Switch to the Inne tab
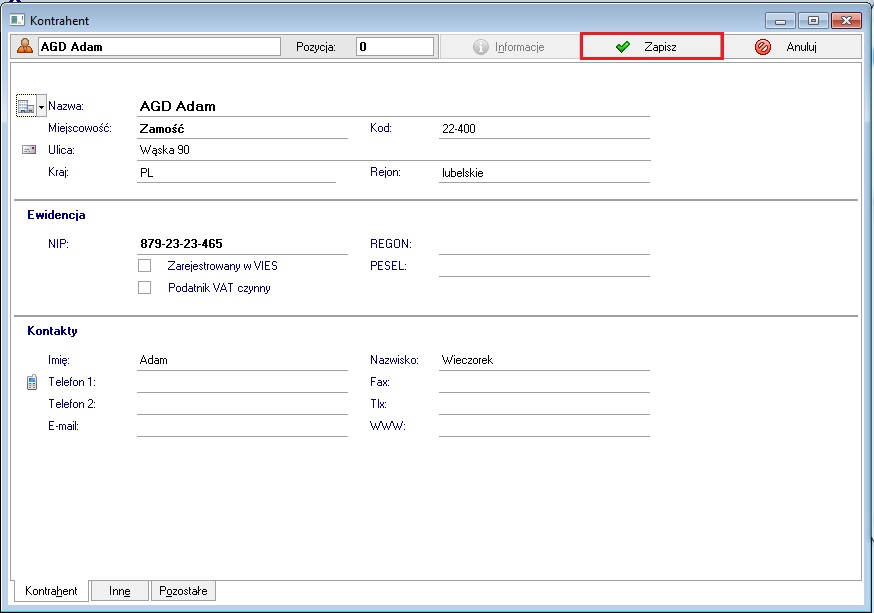 pyautogui.click(x=120, y=591)
